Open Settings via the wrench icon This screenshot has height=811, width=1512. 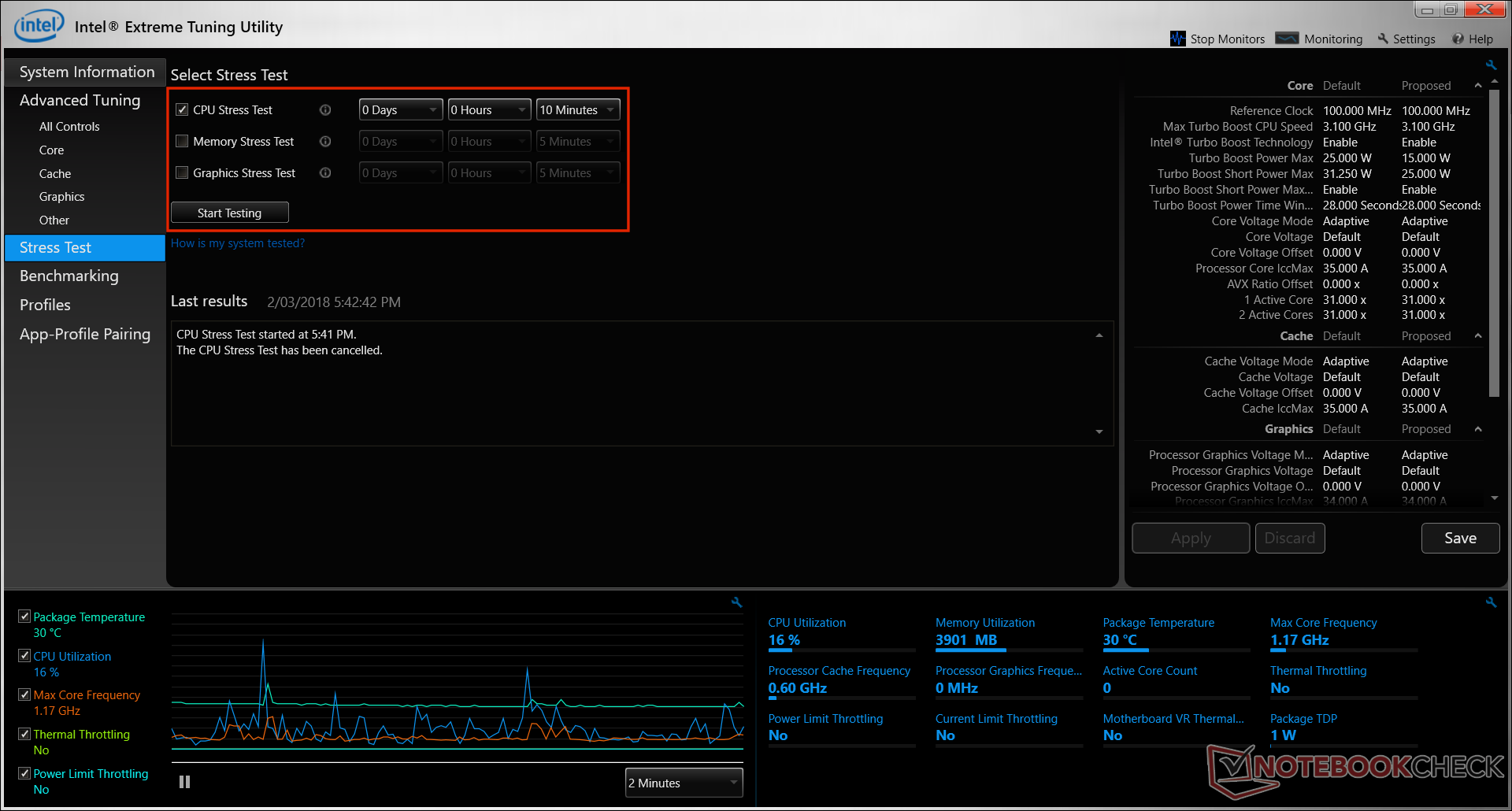click(x=1383, y=39)
